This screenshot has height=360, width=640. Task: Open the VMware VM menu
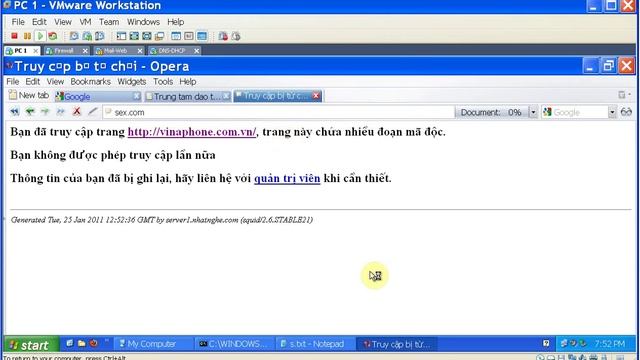coord(85,22)
